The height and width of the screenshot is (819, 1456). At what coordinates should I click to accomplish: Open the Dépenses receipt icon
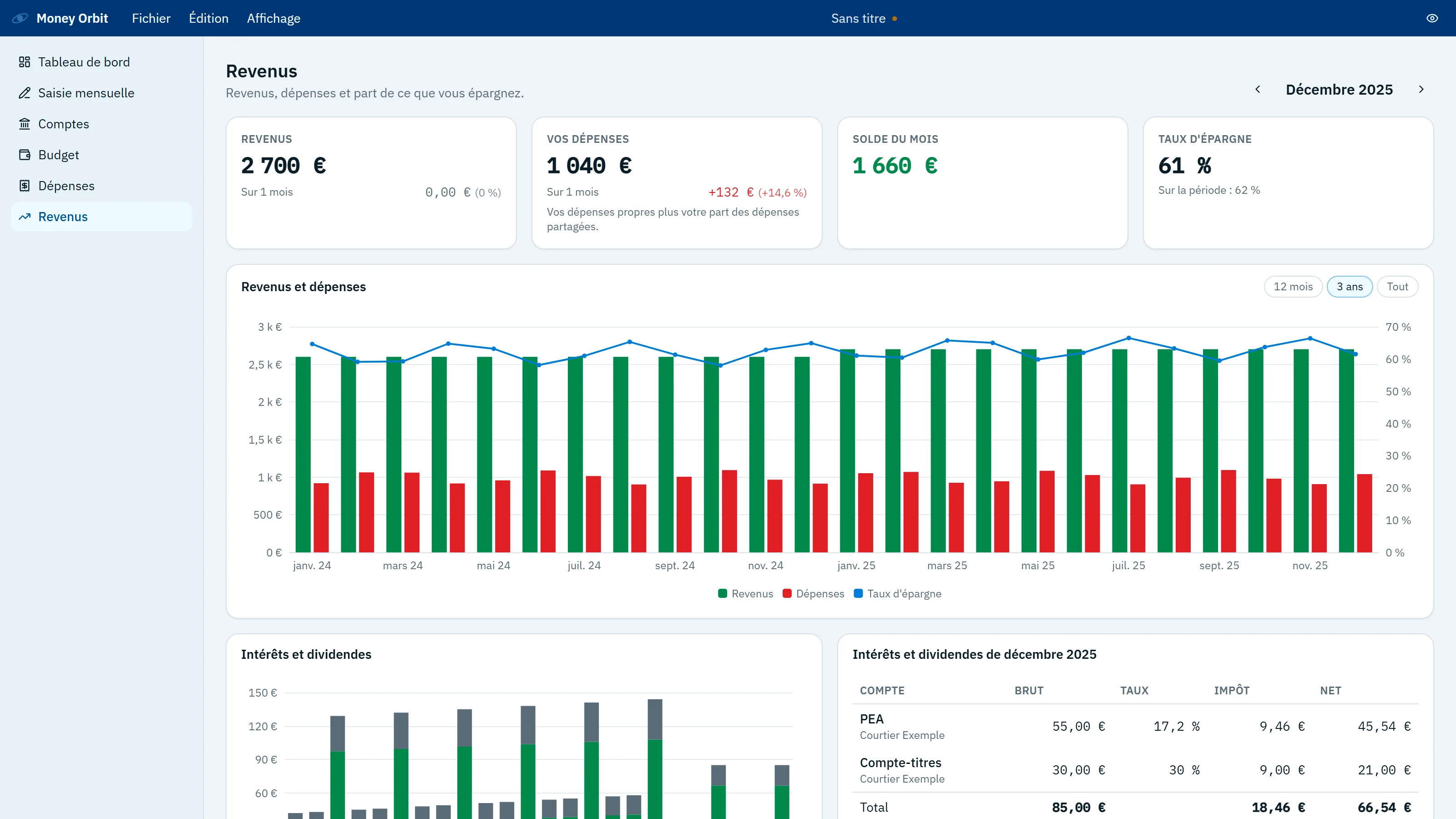[24, 185]
